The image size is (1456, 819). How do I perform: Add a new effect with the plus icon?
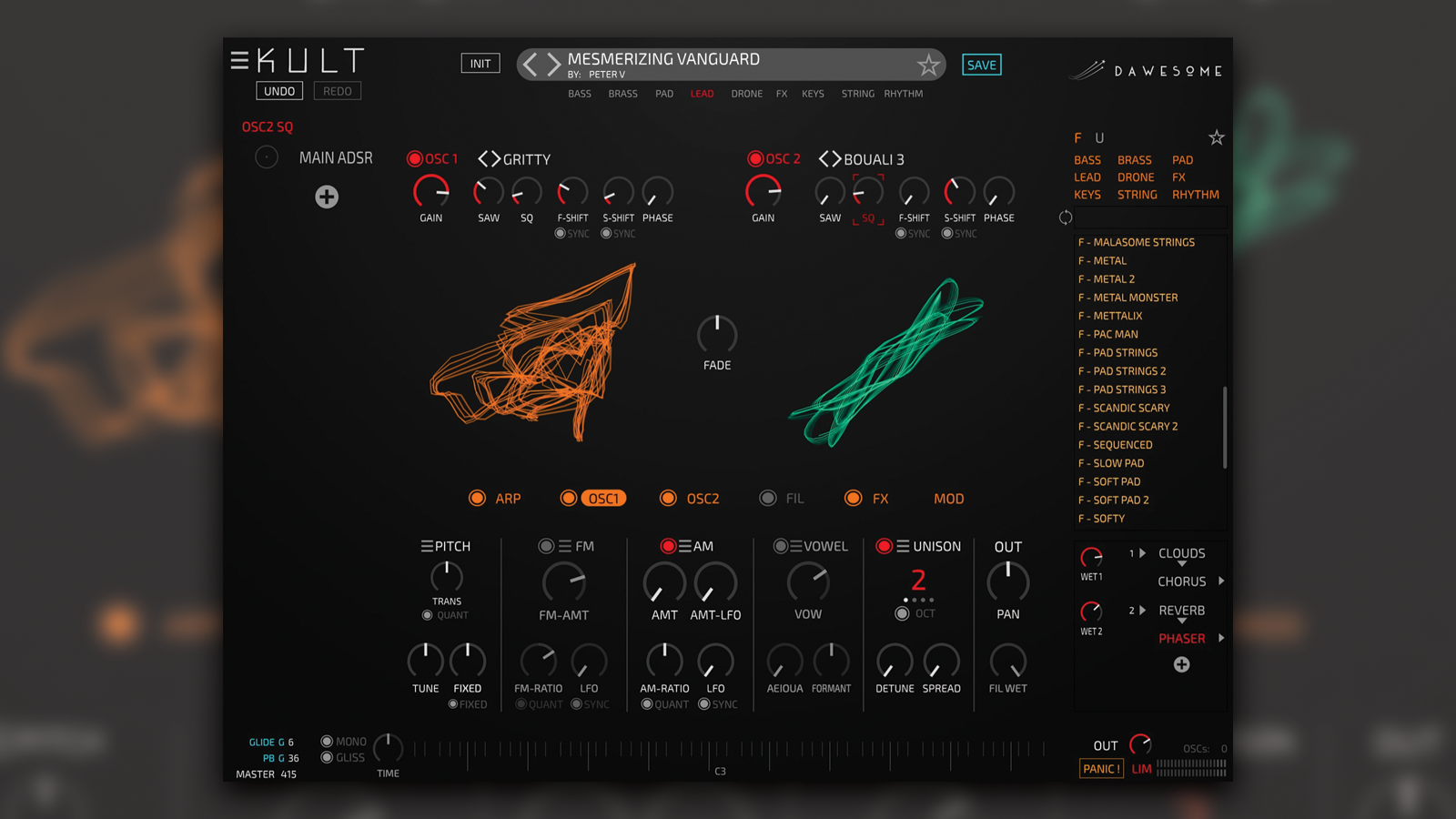pos(1182,664)
